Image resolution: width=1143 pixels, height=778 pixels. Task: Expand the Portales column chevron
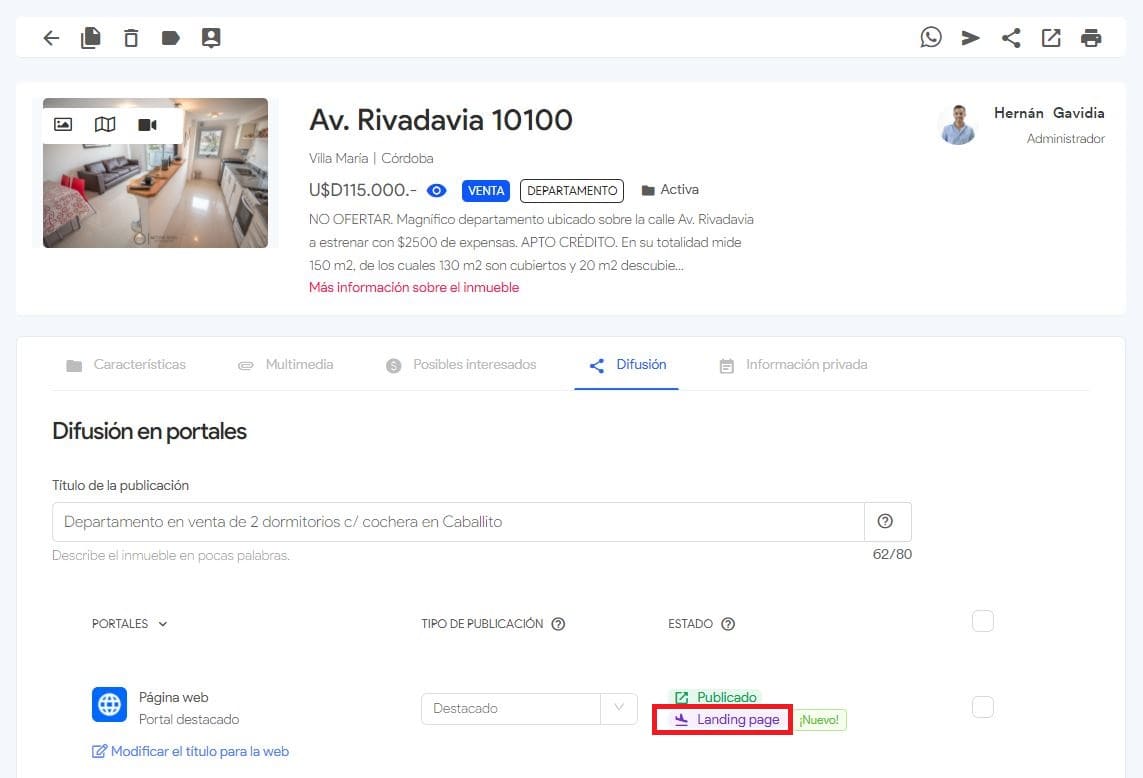[x=163, y=624]
